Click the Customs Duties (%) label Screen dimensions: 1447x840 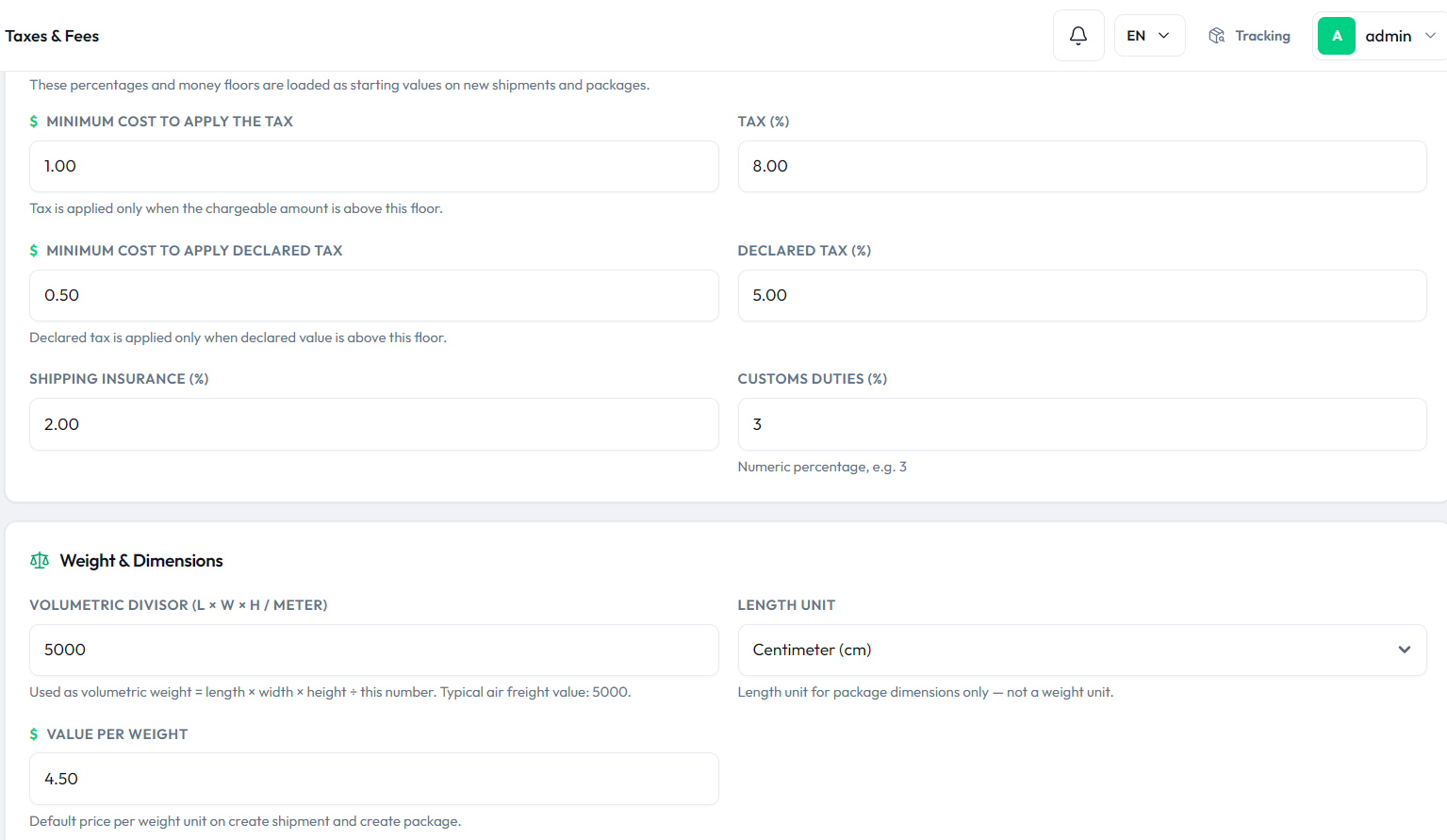pyautogui.click(x=813, y=379)
